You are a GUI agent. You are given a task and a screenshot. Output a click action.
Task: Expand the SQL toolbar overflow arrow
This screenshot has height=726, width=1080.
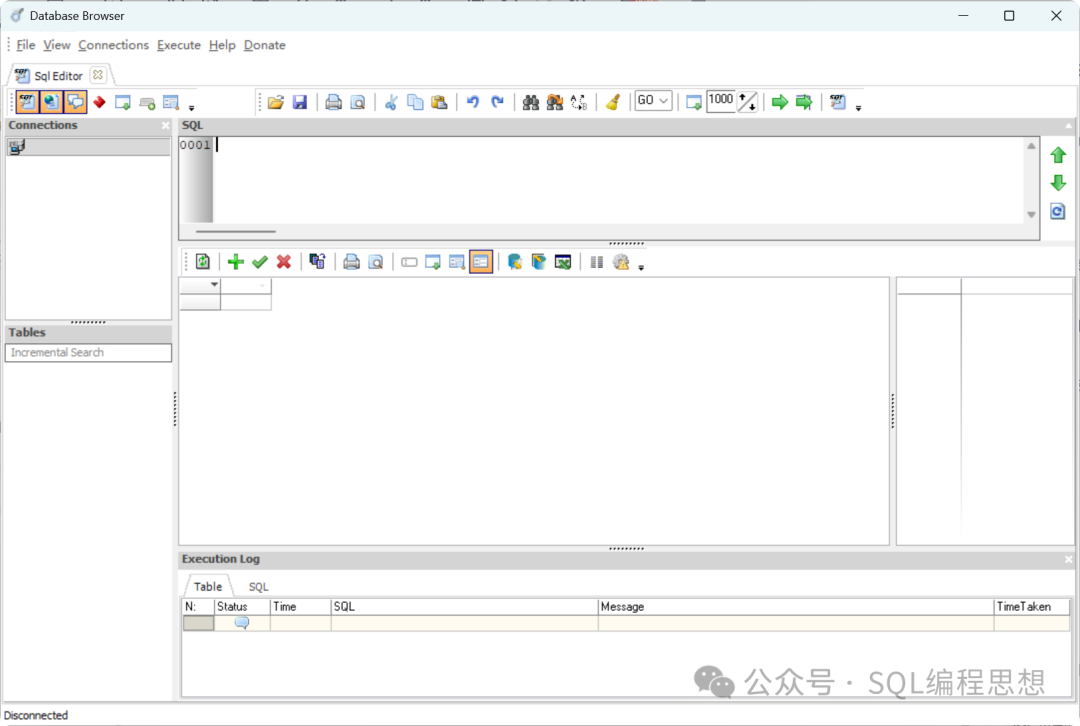pos(859,107)
